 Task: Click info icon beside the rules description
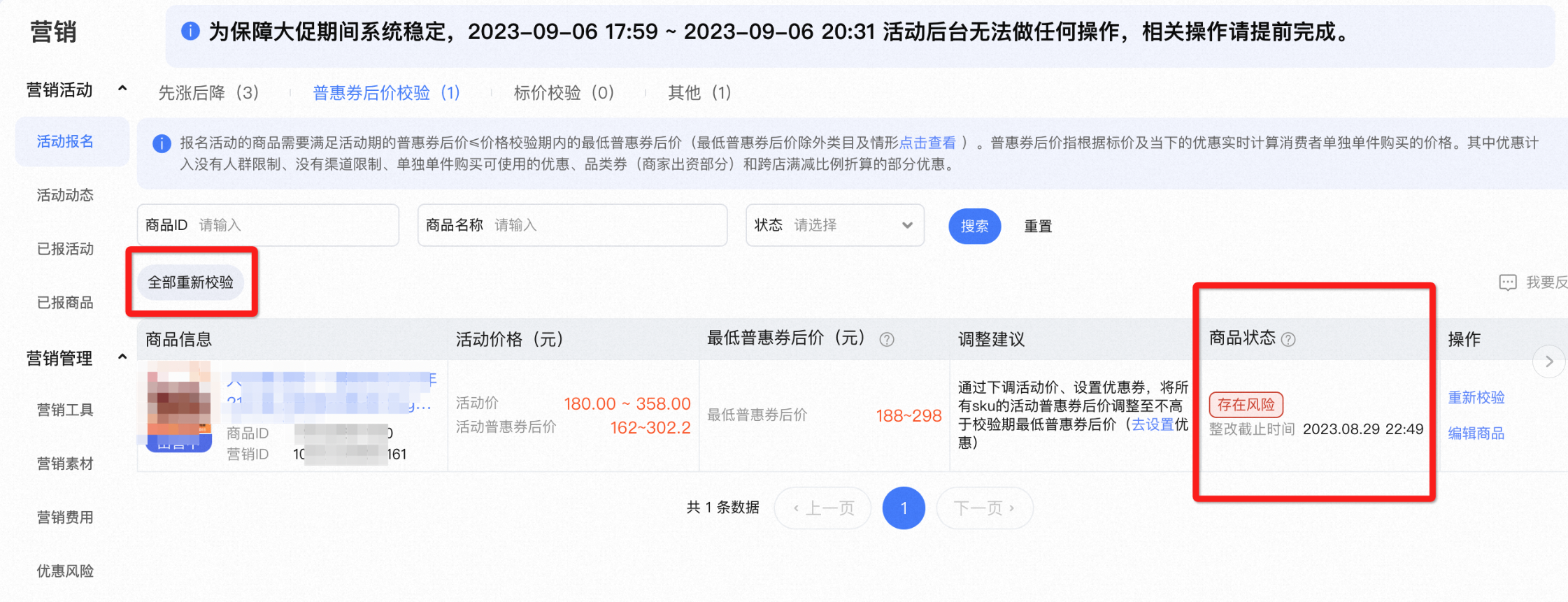162,143
